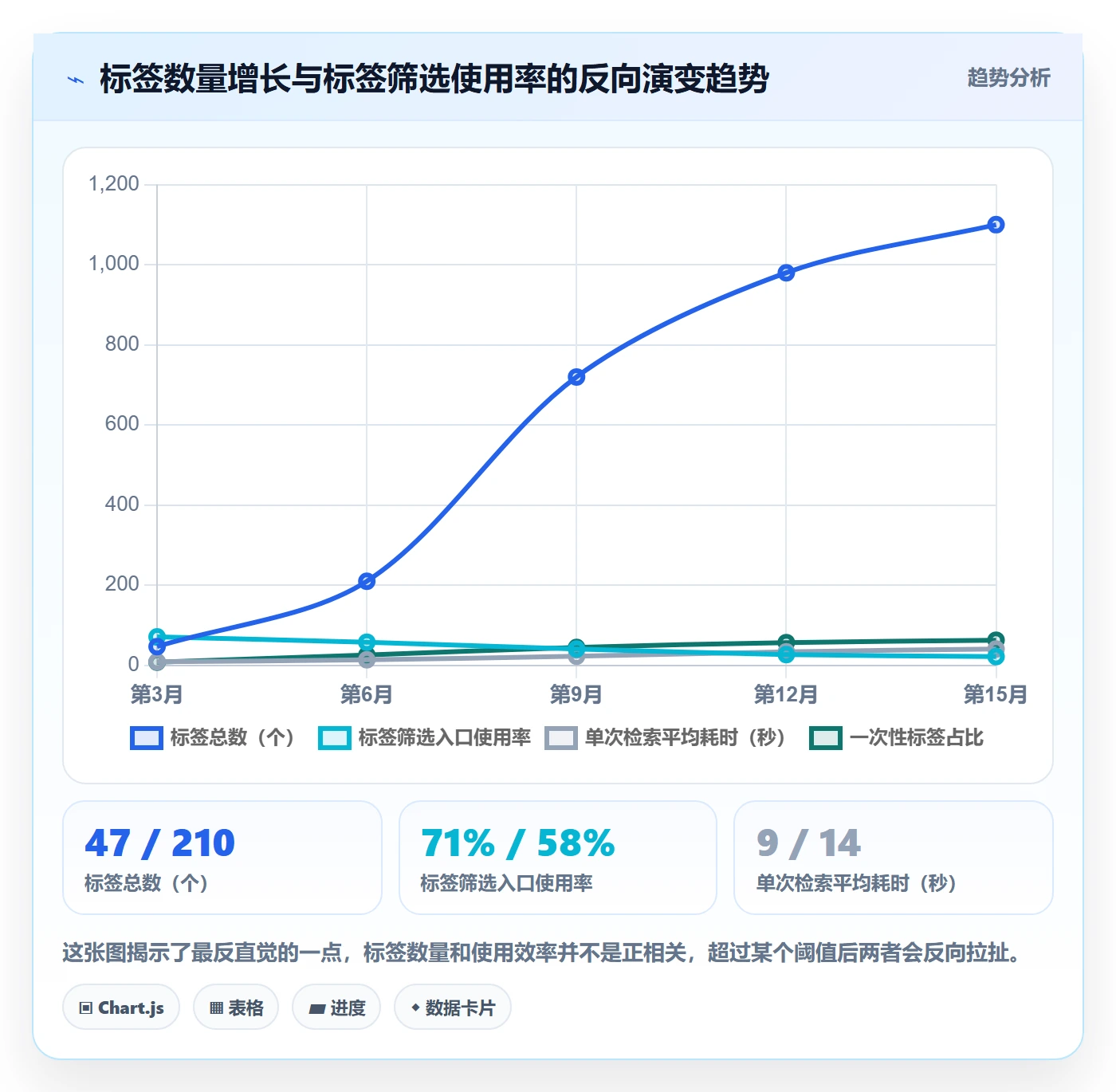Toggle the green 一次性标签占比 legend color box
1116x1092 pixels.
coord(825,738)
